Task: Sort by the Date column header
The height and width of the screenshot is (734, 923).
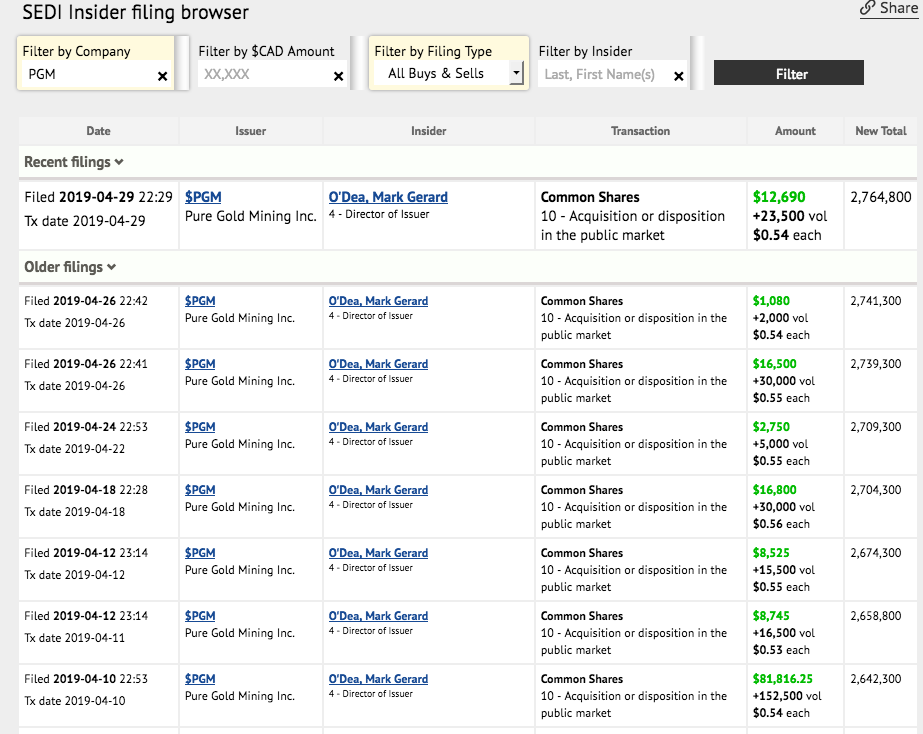Action: tap(98, 131)
